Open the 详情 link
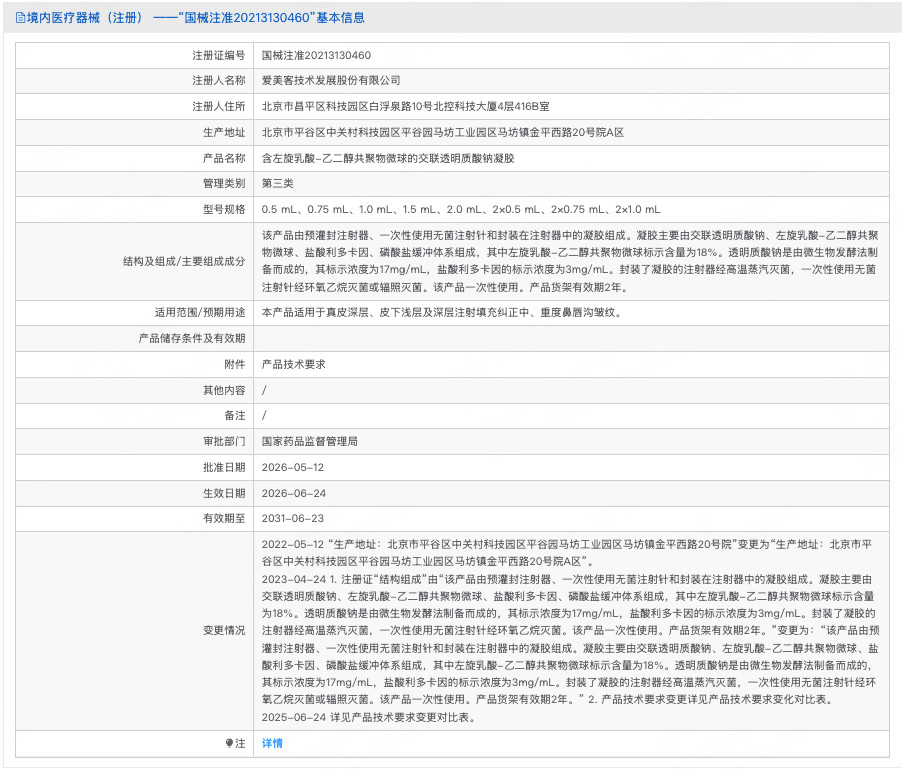This screenshot has width=902, height=770. [x=272, y=744]
